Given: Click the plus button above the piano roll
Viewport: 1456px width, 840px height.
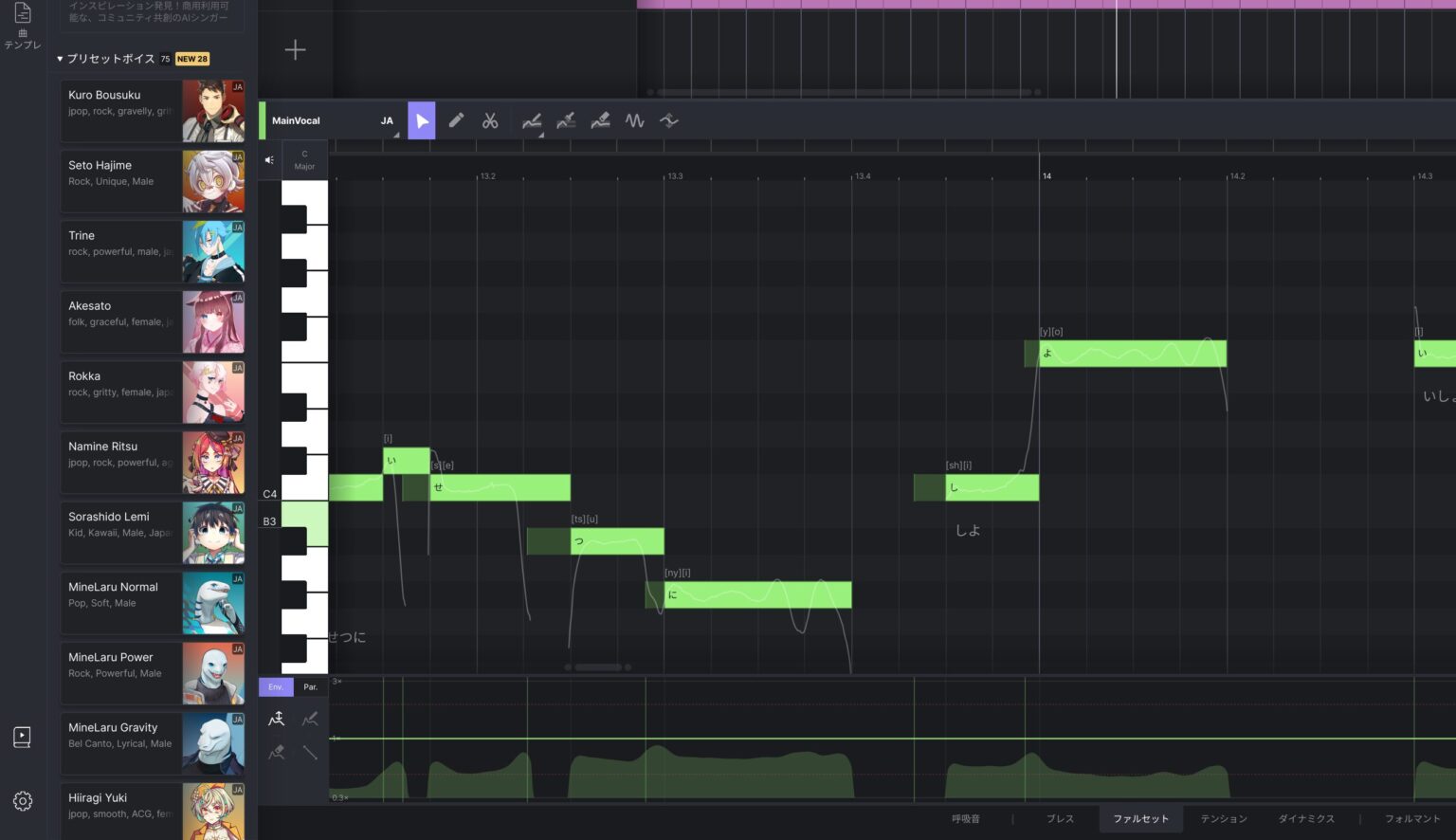Looking at the screenshot, I should (x=295, y=49).
